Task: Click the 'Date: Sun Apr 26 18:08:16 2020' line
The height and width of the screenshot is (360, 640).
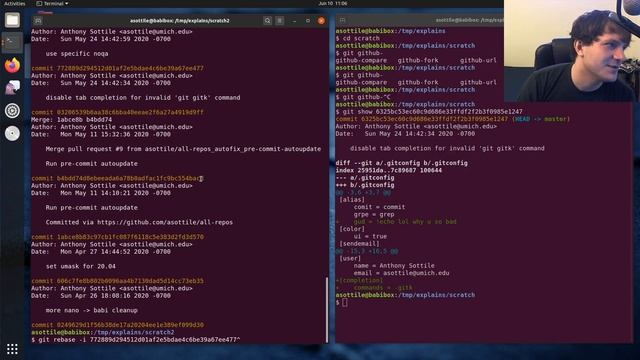Action: (x=101, y=296)
